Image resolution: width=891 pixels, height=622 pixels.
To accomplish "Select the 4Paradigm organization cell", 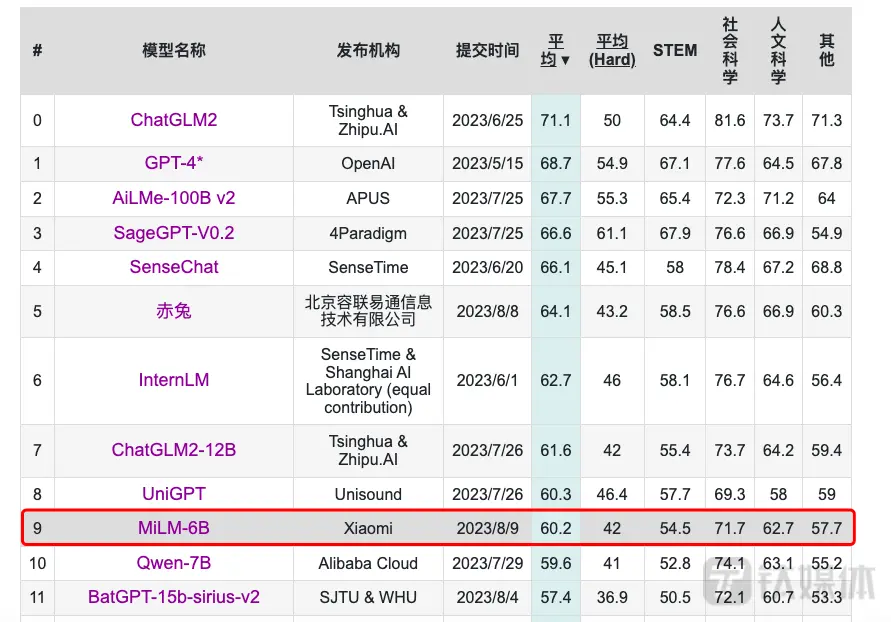I will pyautogui.click(x=368, y=233).
